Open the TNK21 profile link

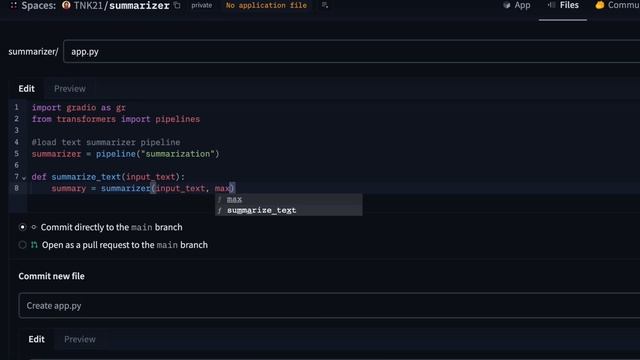tap(88, 6)
